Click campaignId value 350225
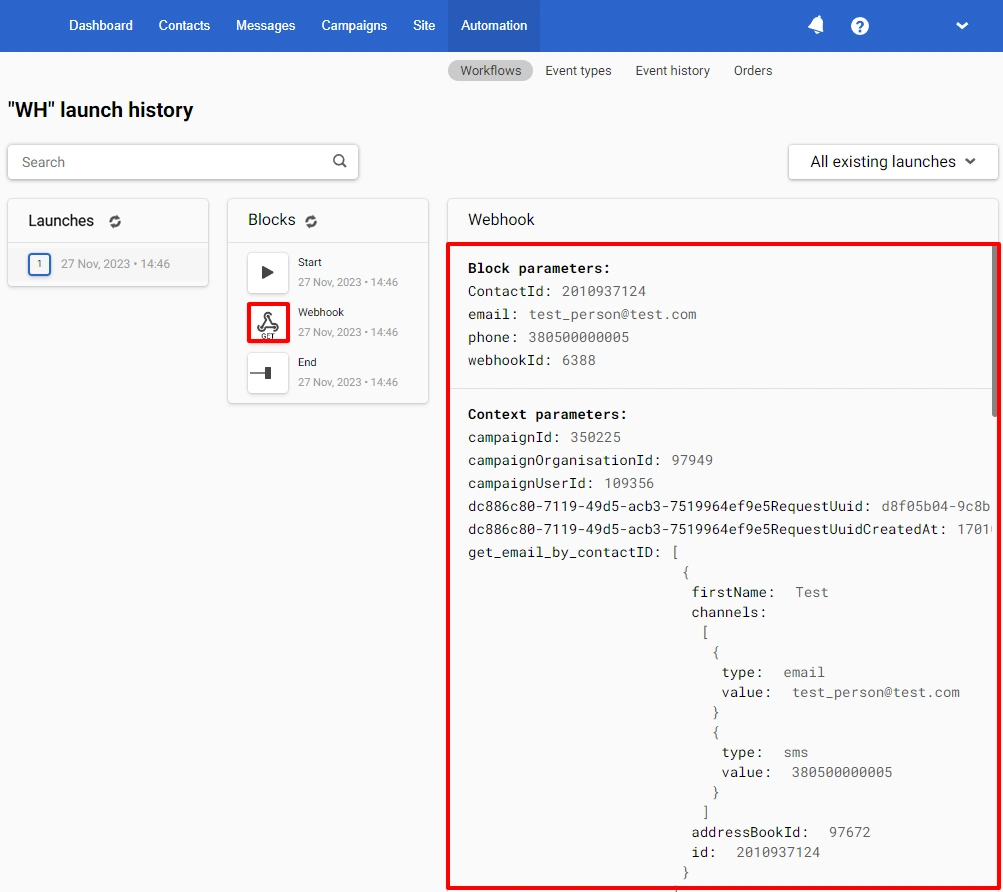This screenshot has height=892, width=1003. 596,437
